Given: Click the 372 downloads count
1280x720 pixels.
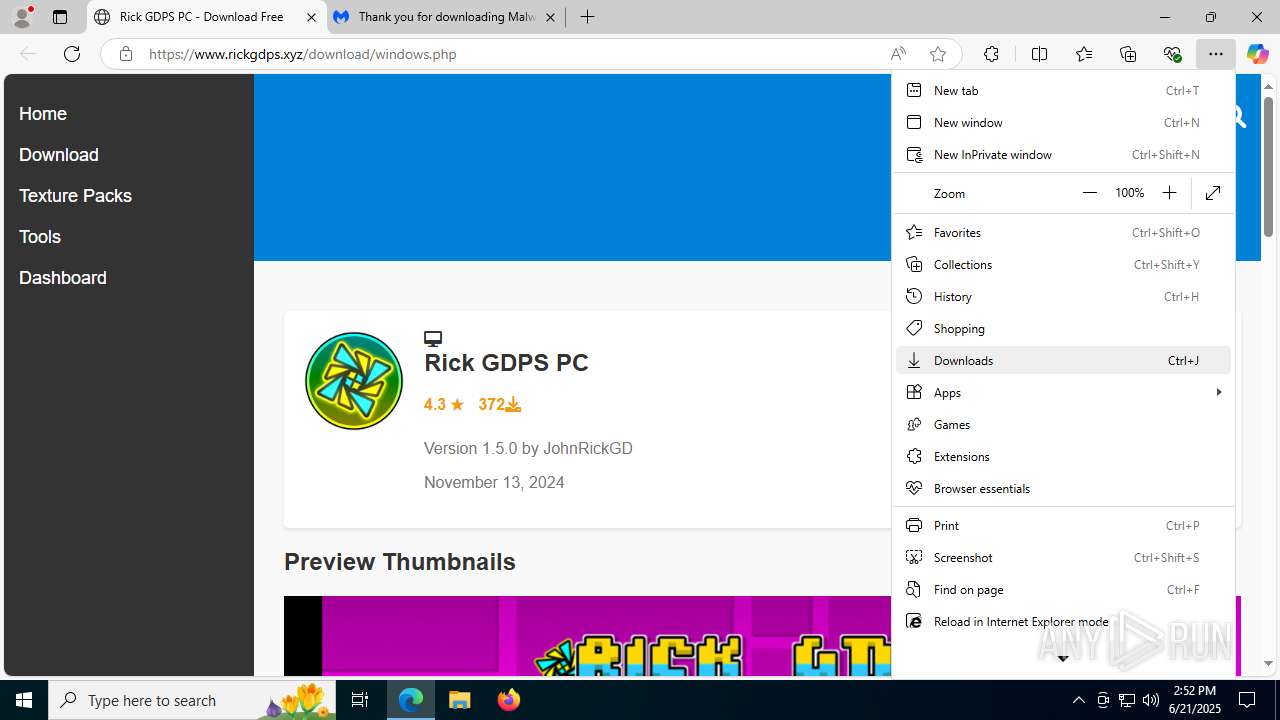Looking at the screenshot, I should [500, 405].
